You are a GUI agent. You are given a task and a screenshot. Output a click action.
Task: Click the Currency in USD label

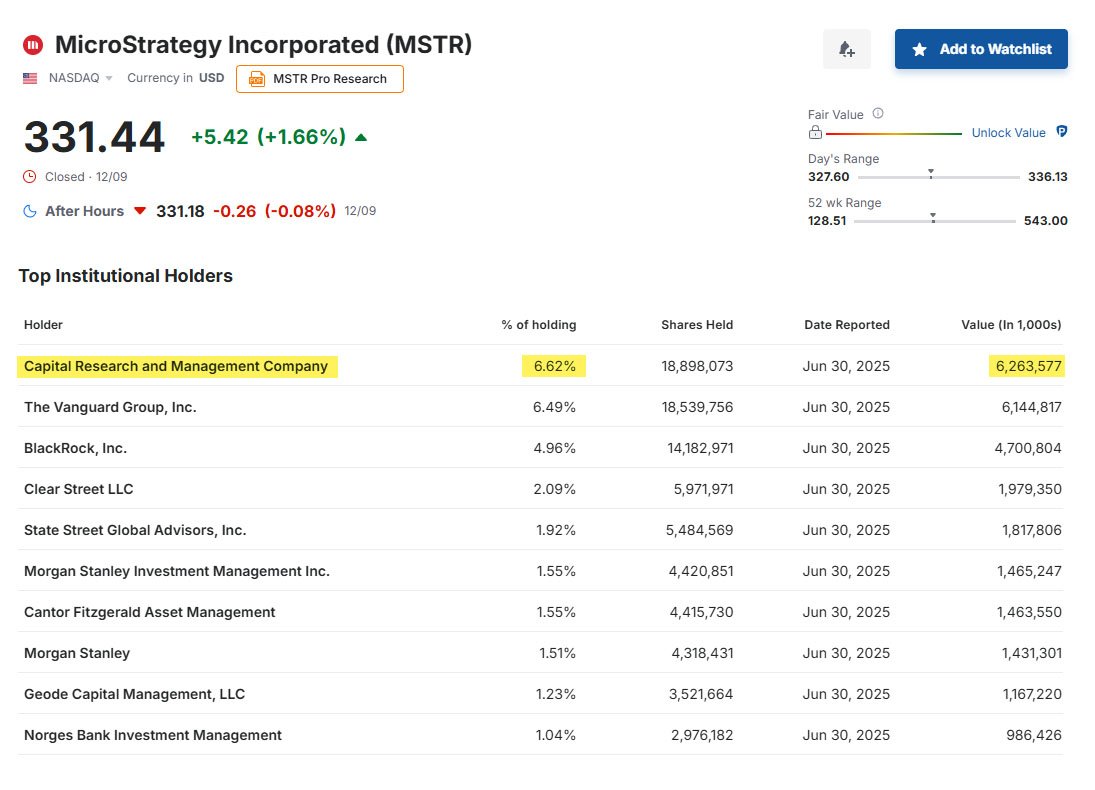pos(175,78)
